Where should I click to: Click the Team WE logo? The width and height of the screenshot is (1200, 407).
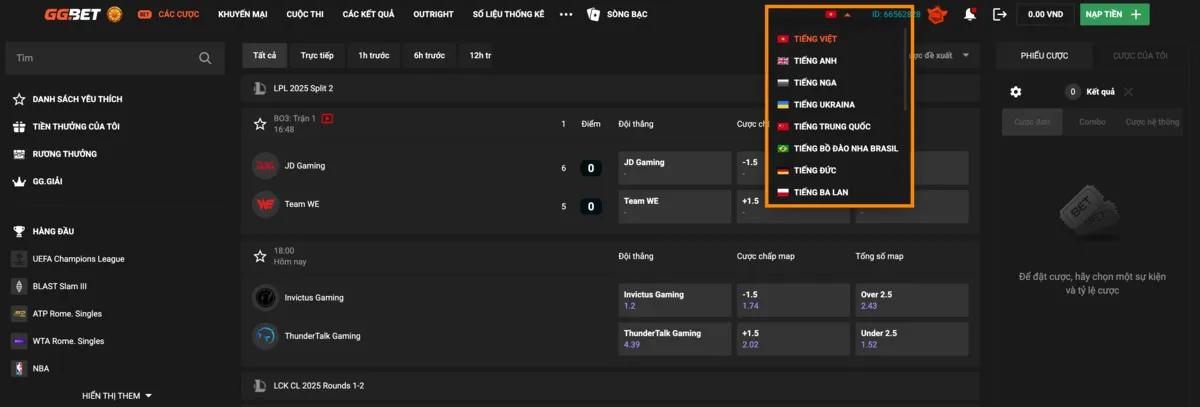point(265,204)
